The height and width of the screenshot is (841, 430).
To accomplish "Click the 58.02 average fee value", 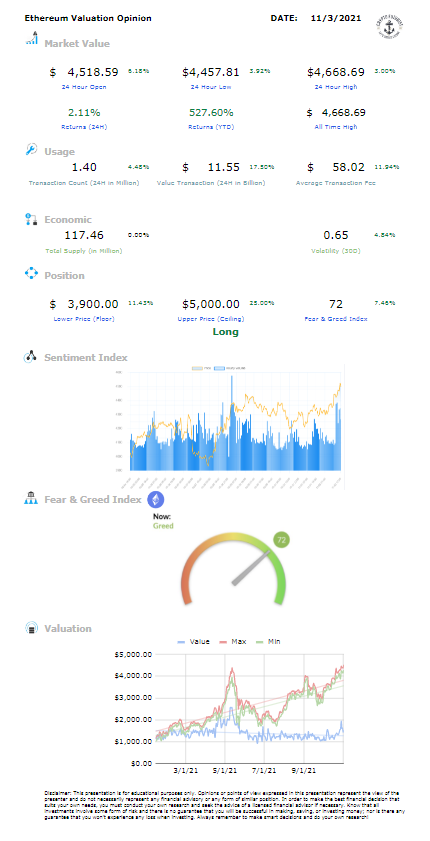I will tap(349, 168).
